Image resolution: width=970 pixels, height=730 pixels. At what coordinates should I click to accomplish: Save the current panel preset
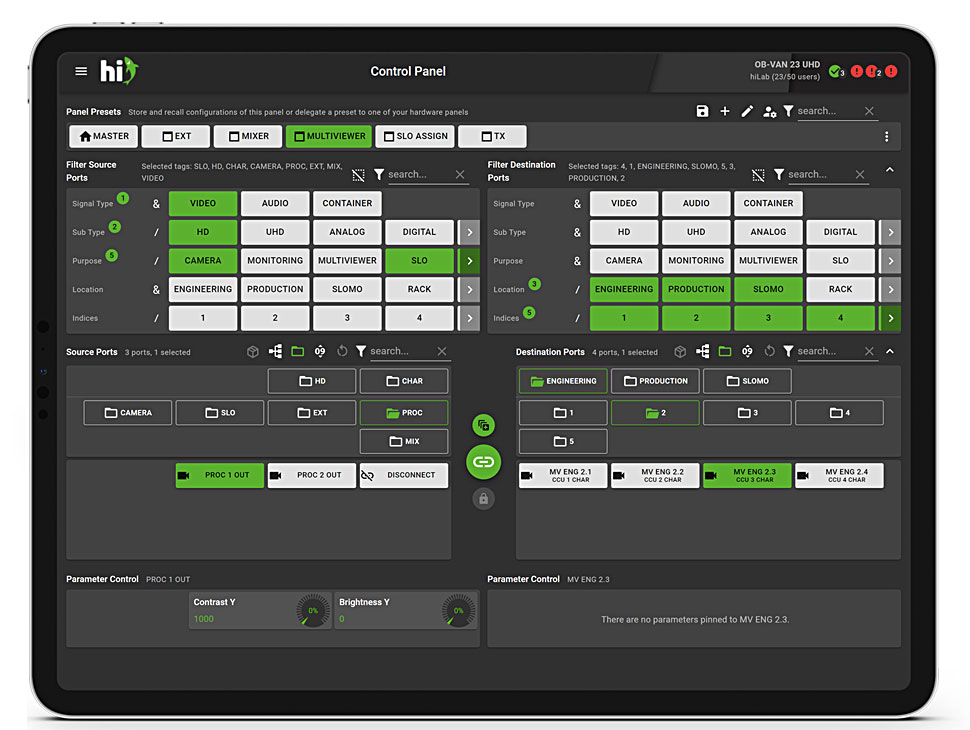tap(702, 111)
